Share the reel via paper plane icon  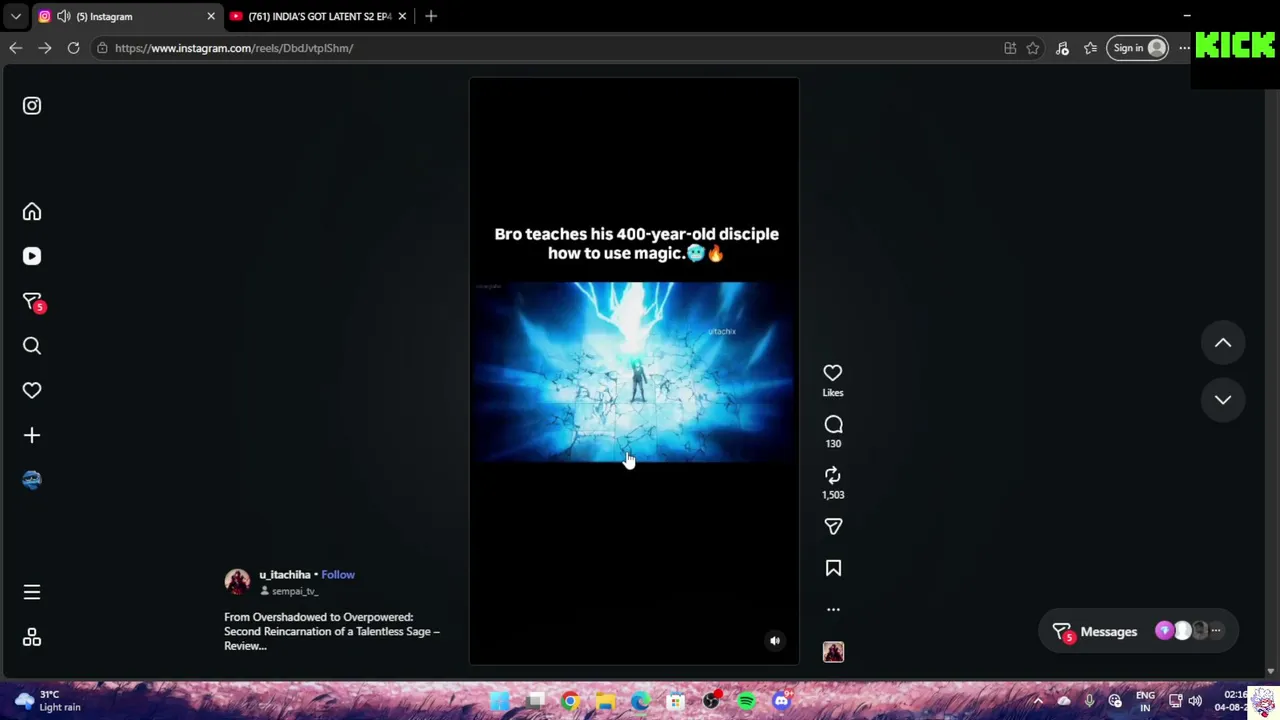[x=833, y=527]
